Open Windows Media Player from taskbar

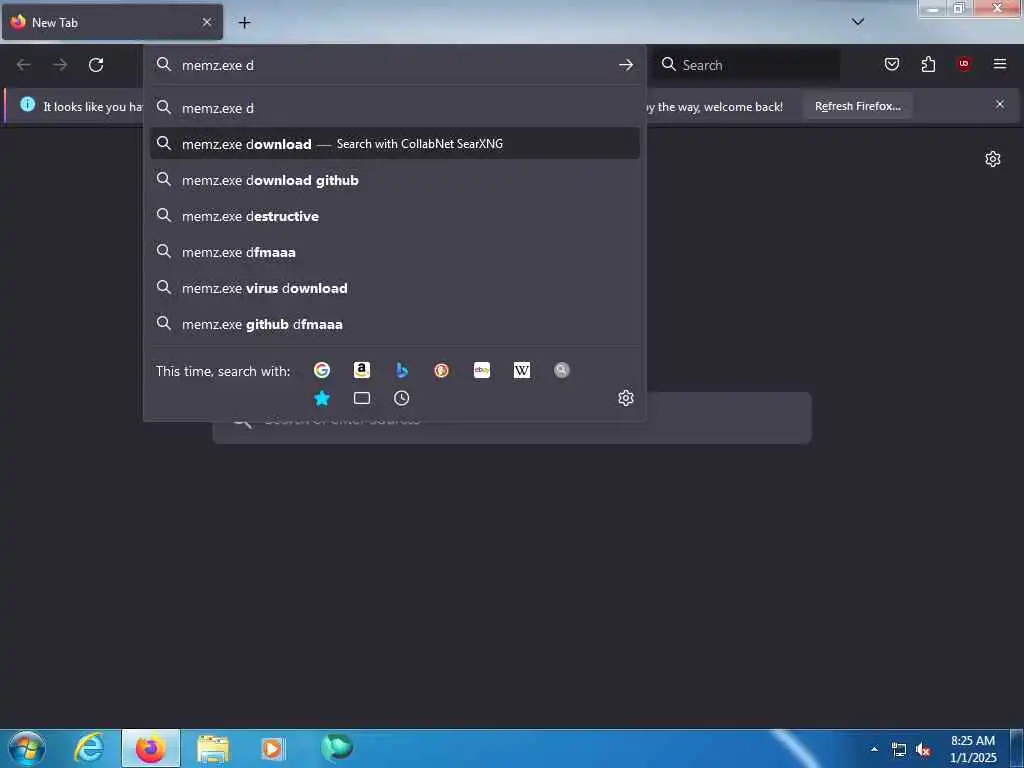273,749
